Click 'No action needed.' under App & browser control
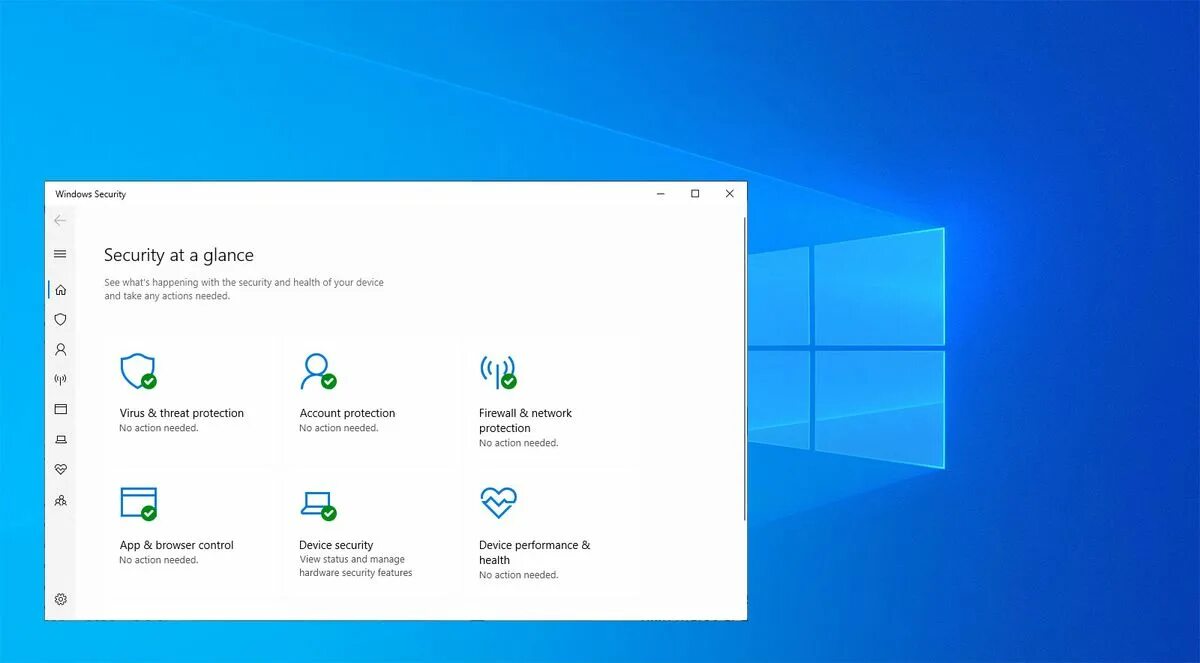Image resolution: width=1200 pixels, height=663 pixels. [158, 560]
